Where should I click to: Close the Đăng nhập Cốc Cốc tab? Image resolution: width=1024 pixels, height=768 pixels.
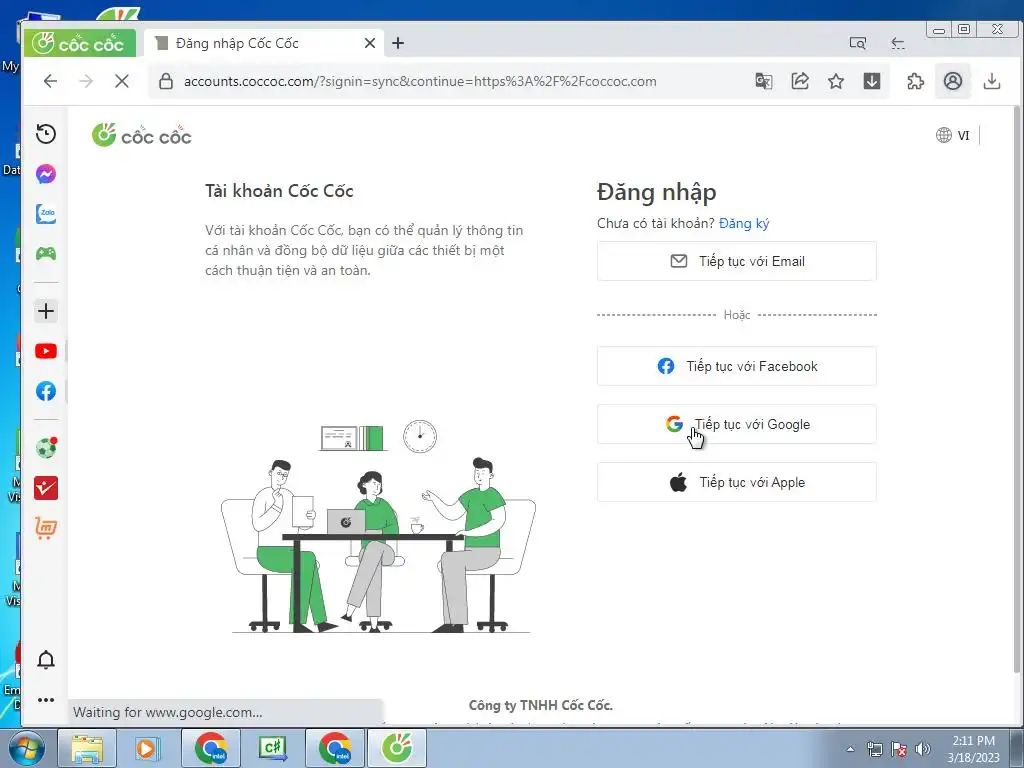(370, 43)
